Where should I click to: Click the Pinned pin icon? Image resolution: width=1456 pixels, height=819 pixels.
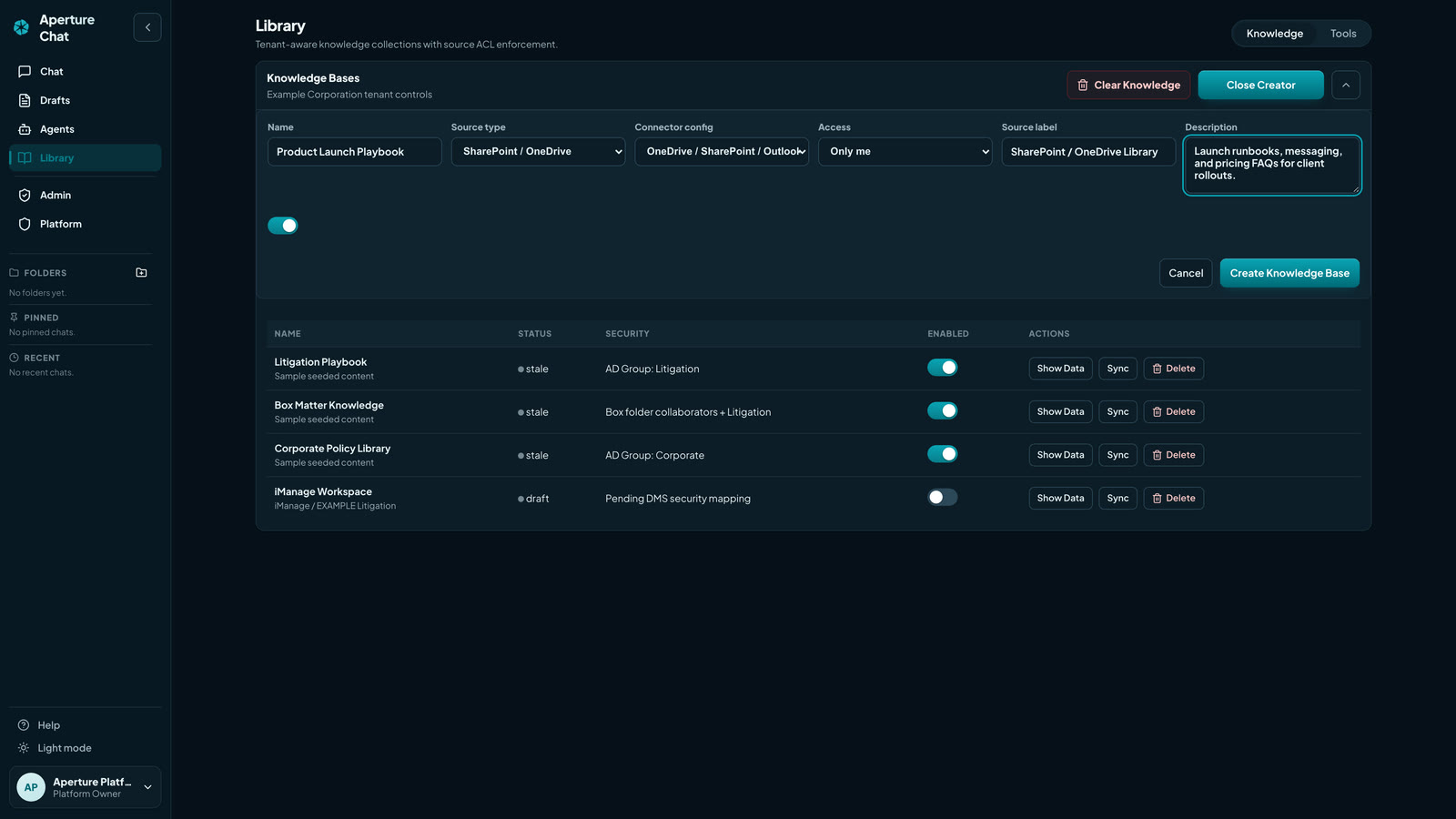14,318
